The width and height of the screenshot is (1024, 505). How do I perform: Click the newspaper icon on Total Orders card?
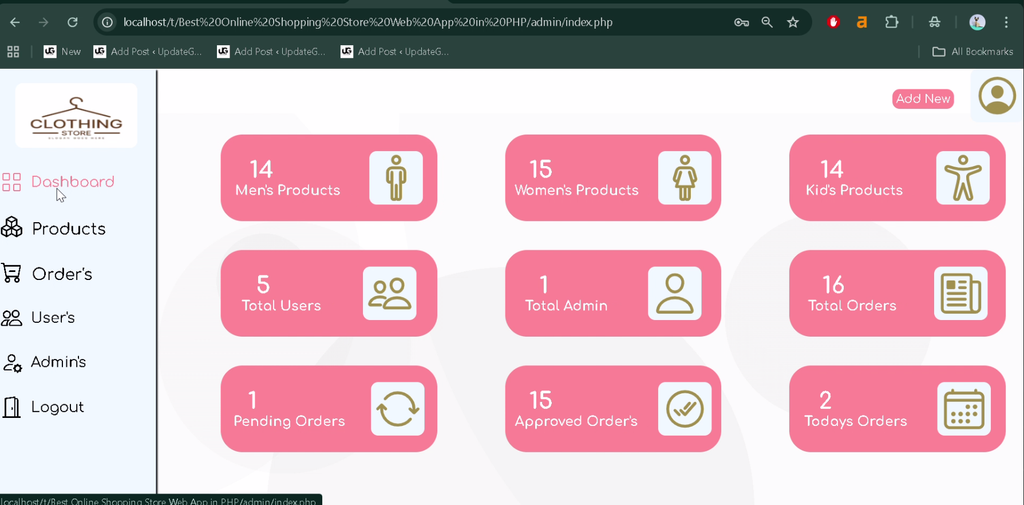961,293
